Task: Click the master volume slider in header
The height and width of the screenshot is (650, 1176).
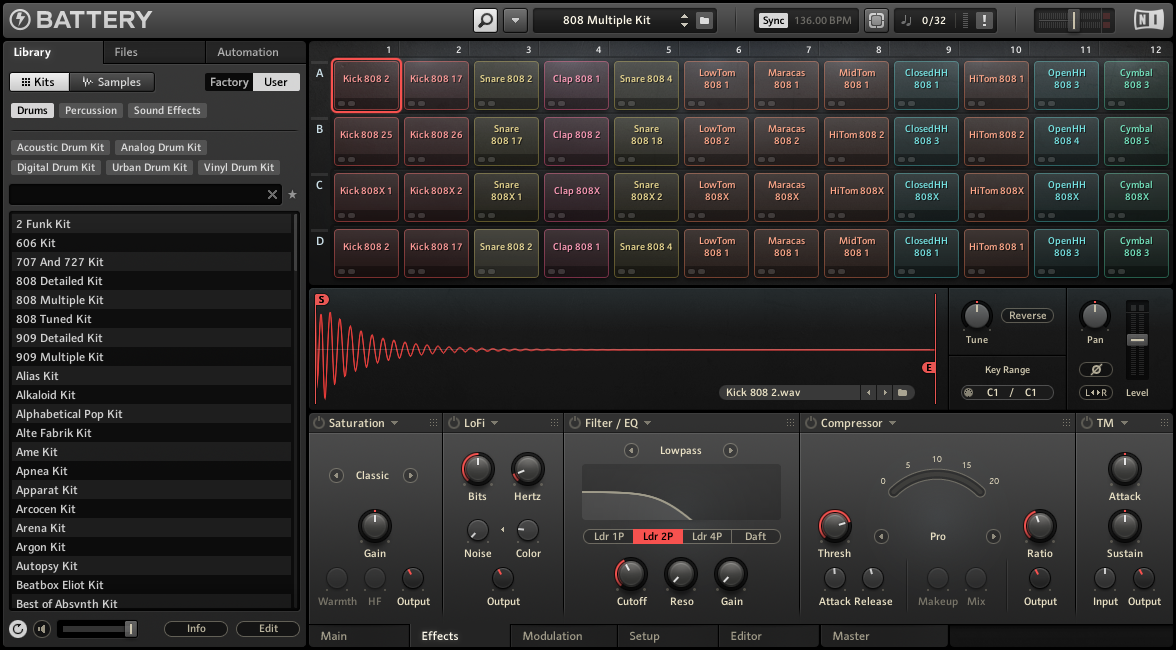Action: click(x=1074, y=20)
